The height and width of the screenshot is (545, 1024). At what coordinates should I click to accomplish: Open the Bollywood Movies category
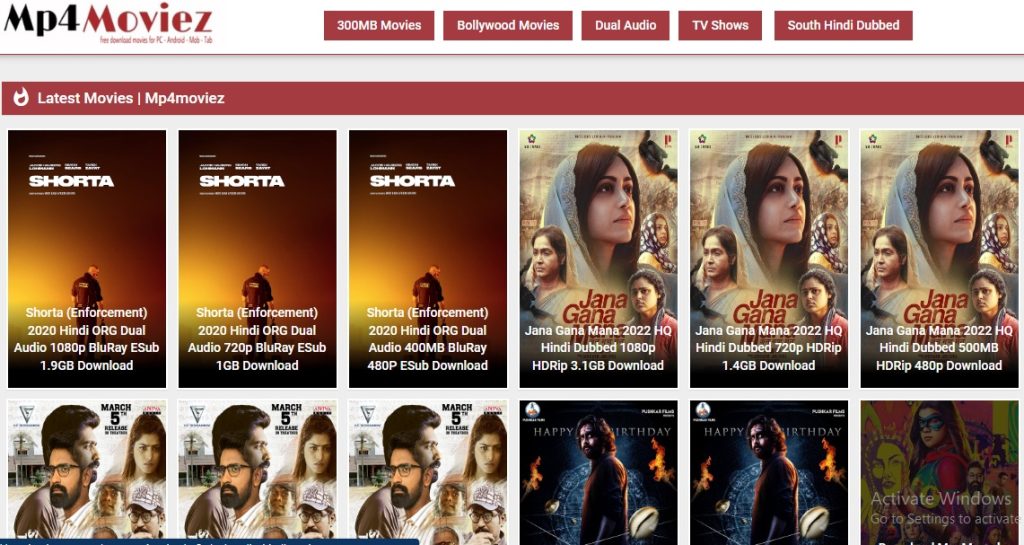tap(507, 25)
